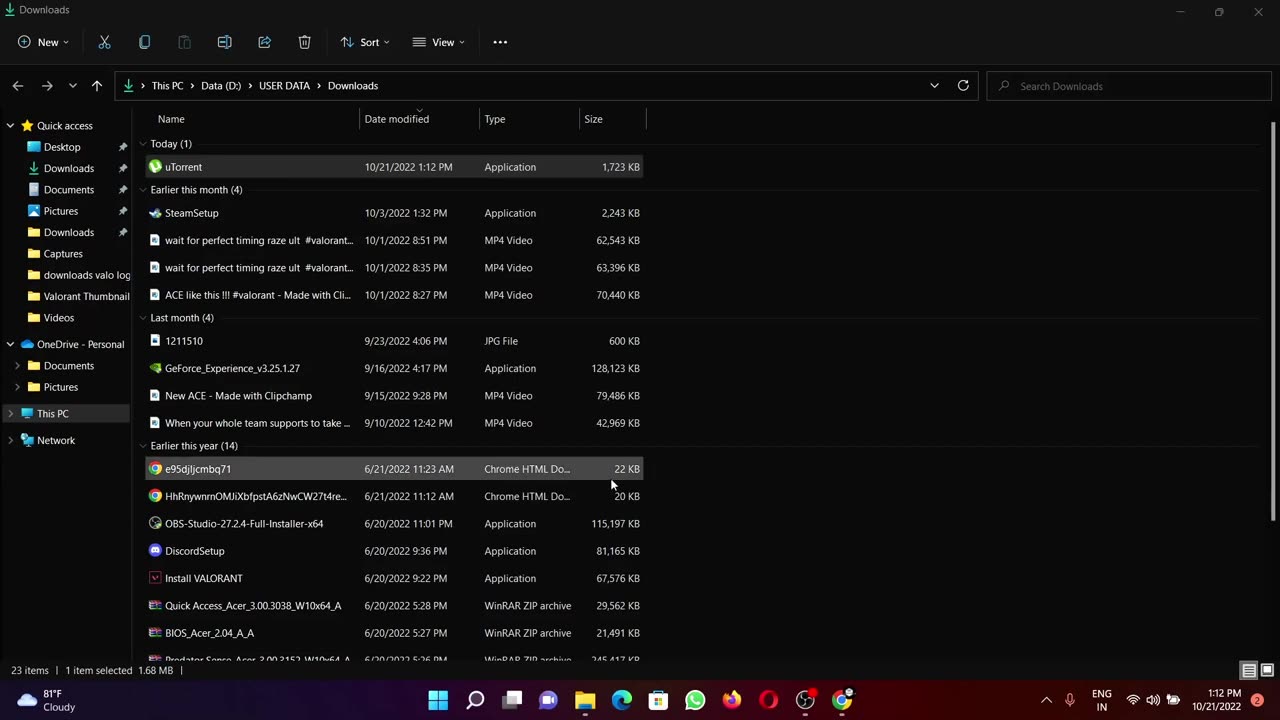
Task: Open the weather widget showing 81°F Cloudy
Action: click(47, 700)
